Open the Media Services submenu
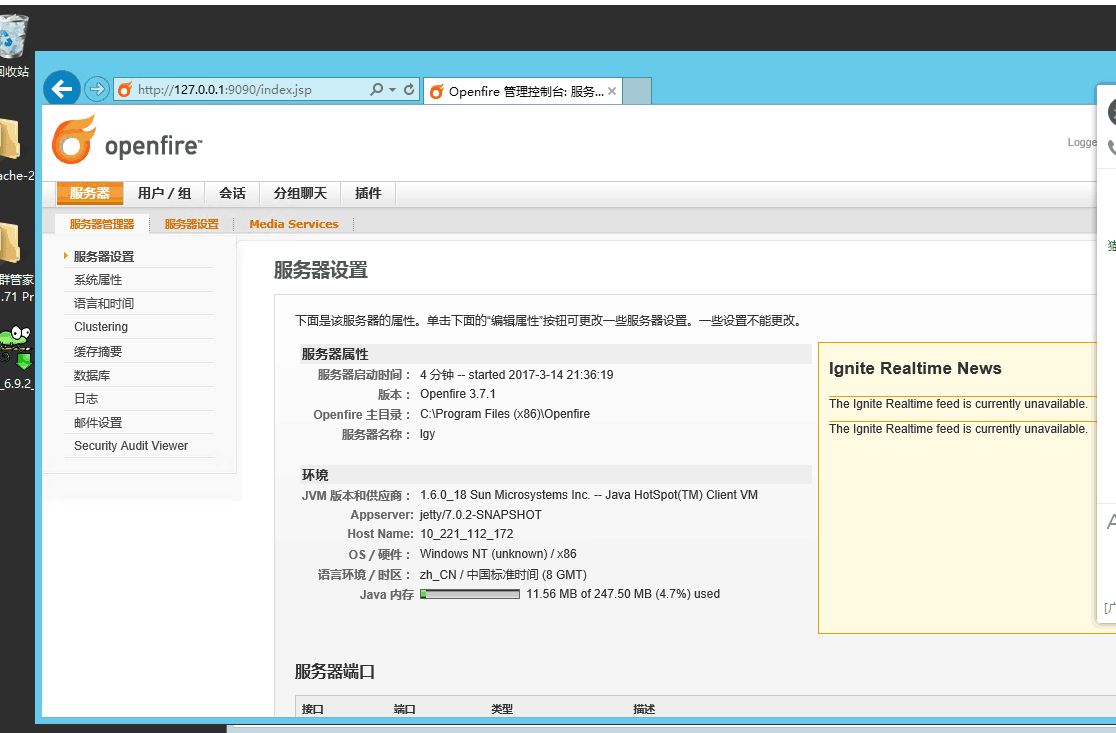The width and height of the screenshot is (1116, 733). pos(294,224)
